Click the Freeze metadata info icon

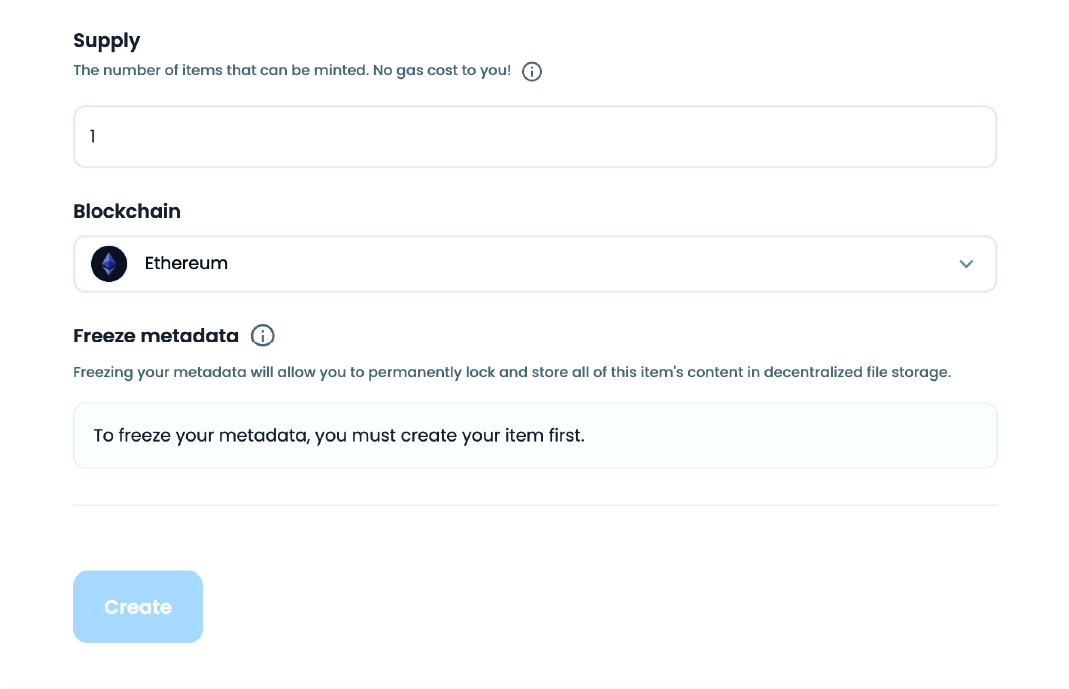(262, 335)
